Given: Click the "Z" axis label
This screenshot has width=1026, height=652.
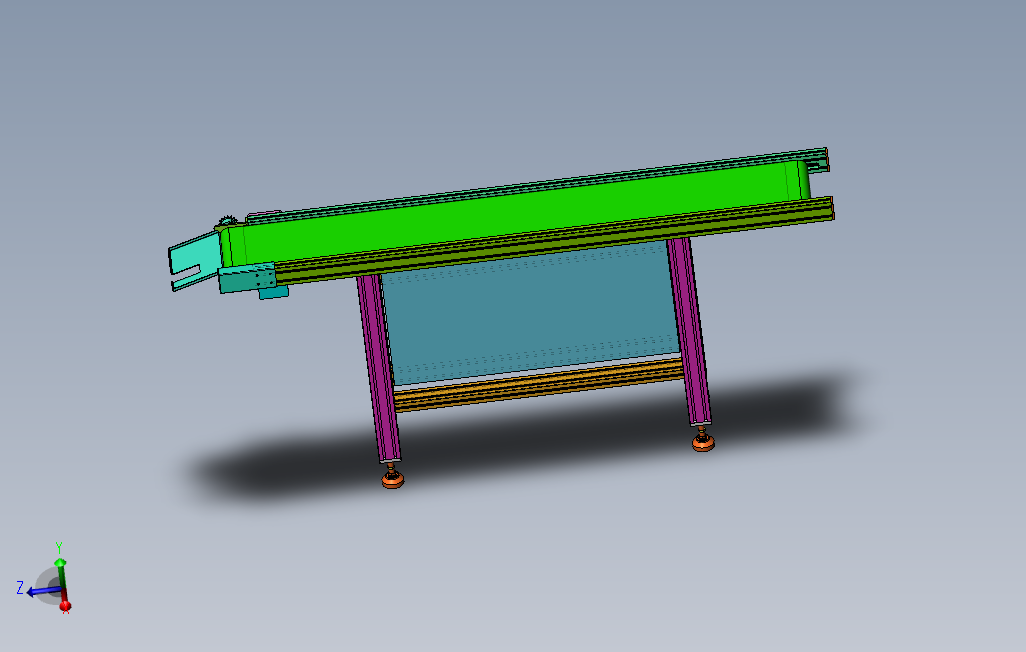Looking at the screenshot, I should (x=20, y=588).
